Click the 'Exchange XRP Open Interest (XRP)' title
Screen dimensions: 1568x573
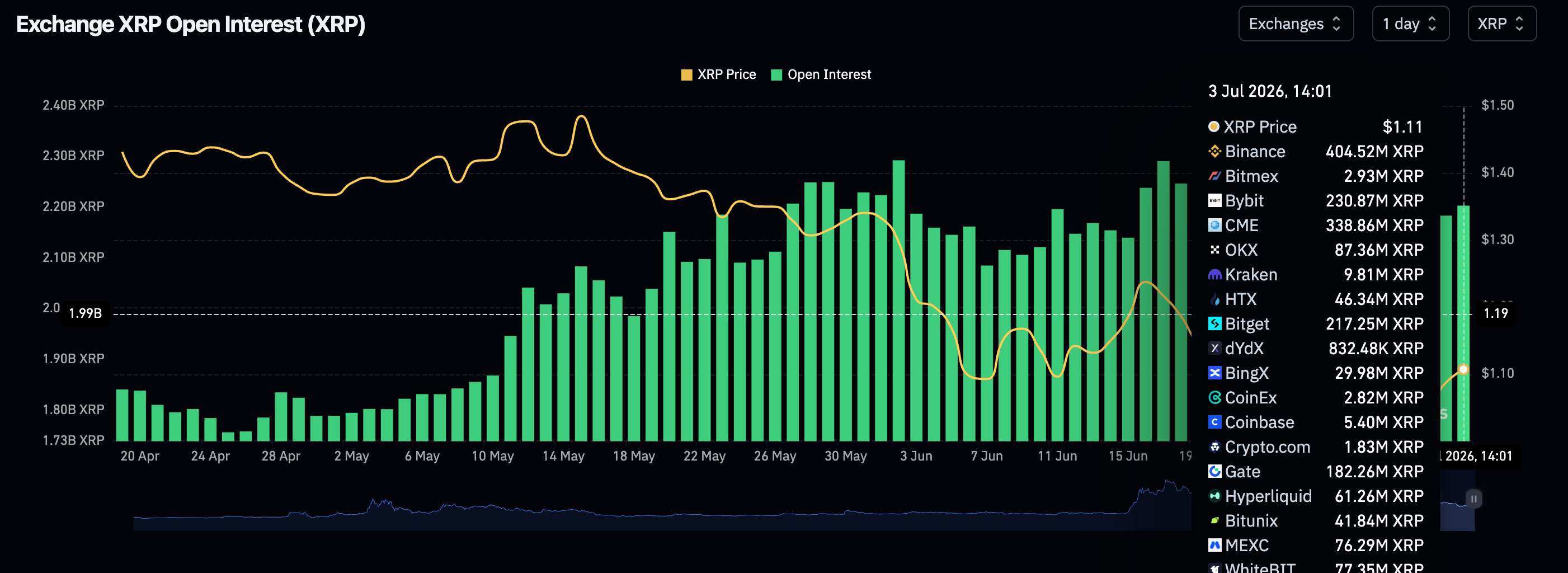191,25
